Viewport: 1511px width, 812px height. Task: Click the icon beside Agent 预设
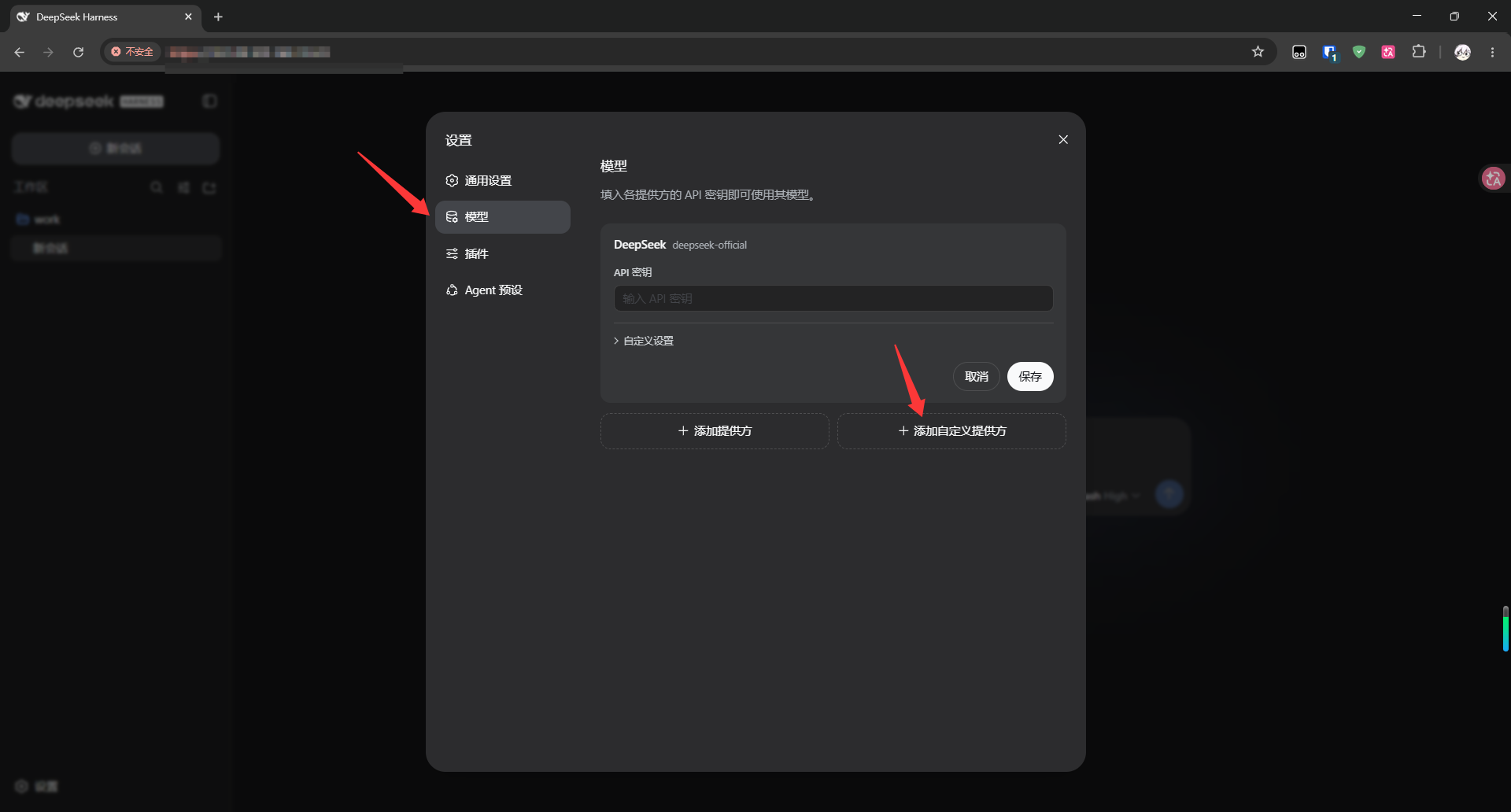452,290
